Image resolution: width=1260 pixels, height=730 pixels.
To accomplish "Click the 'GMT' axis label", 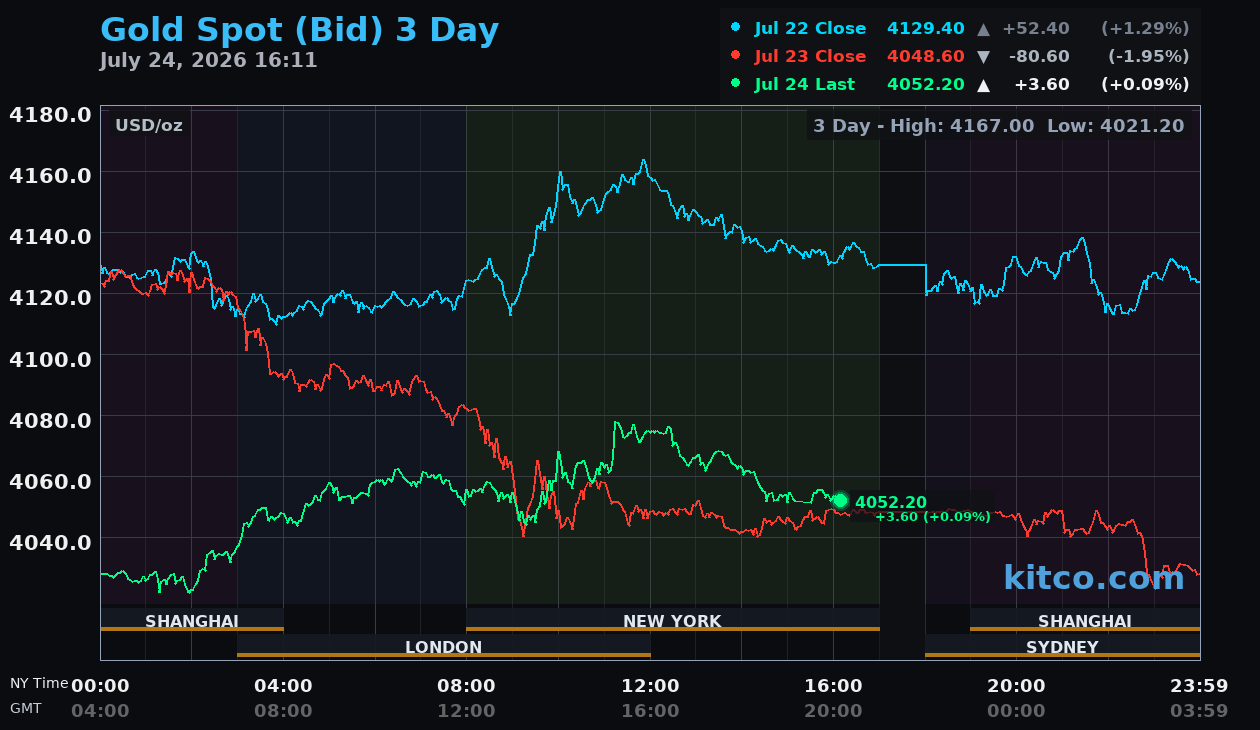I will [x=26, y=708].
